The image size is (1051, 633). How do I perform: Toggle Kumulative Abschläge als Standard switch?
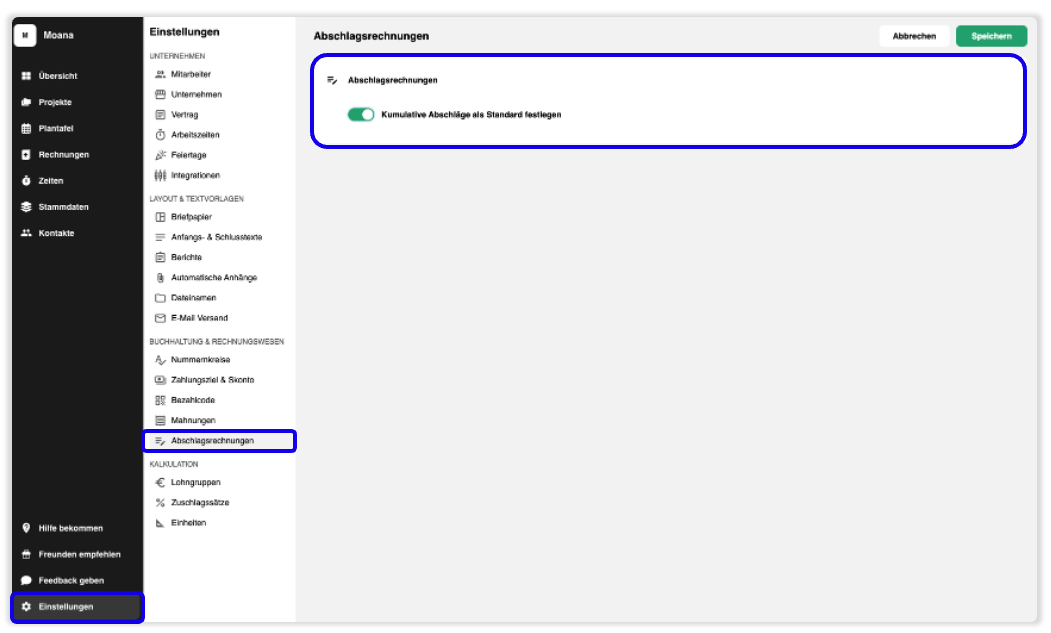click(361, 115)
